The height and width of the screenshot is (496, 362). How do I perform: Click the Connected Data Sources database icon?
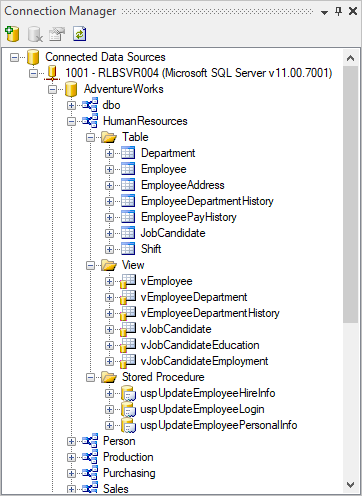point(33,57)
